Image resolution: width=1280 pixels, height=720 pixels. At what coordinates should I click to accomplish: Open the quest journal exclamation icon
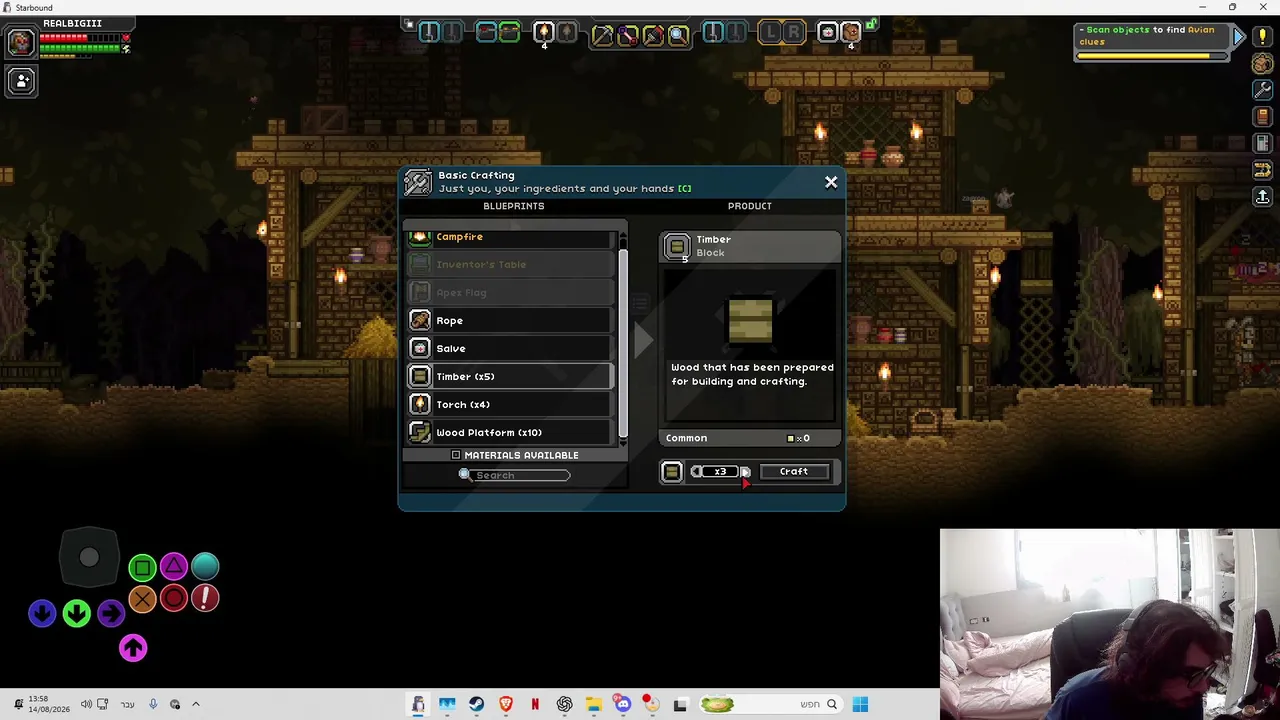pyautogui.click(x=1262, y=37)
